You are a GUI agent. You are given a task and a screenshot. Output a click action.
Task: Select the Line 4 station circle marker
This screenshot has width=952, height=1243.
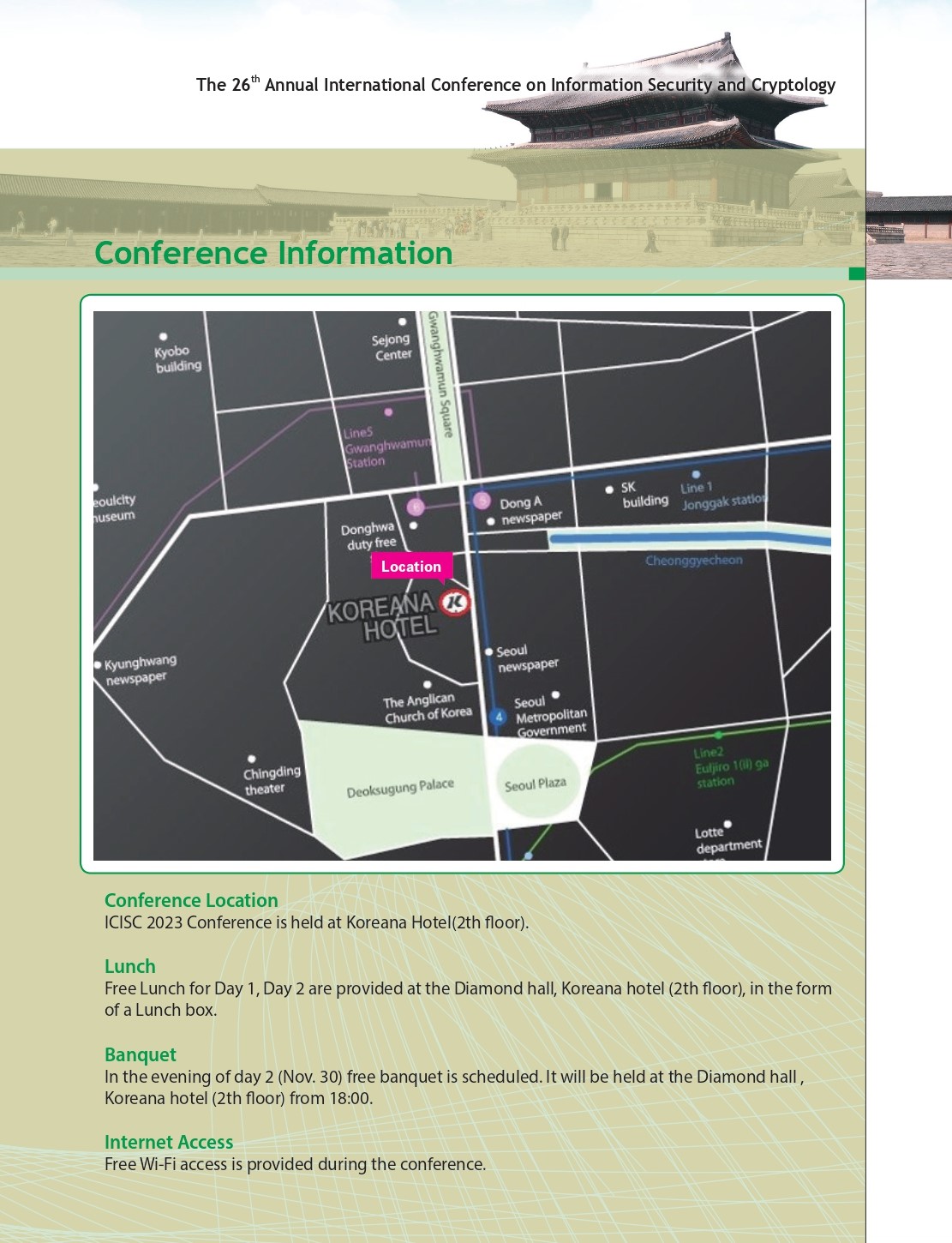coord(499,717)
